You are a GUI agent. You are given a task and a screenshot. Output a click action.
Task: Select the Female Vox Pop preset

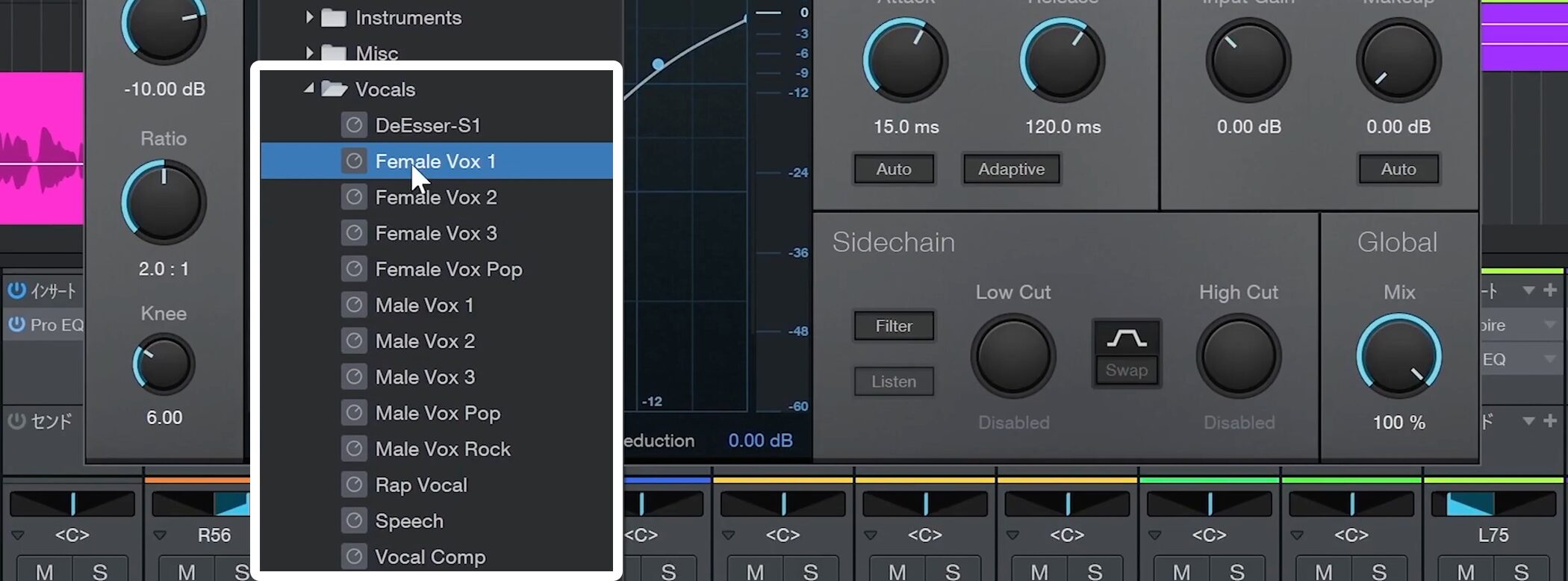448,269
